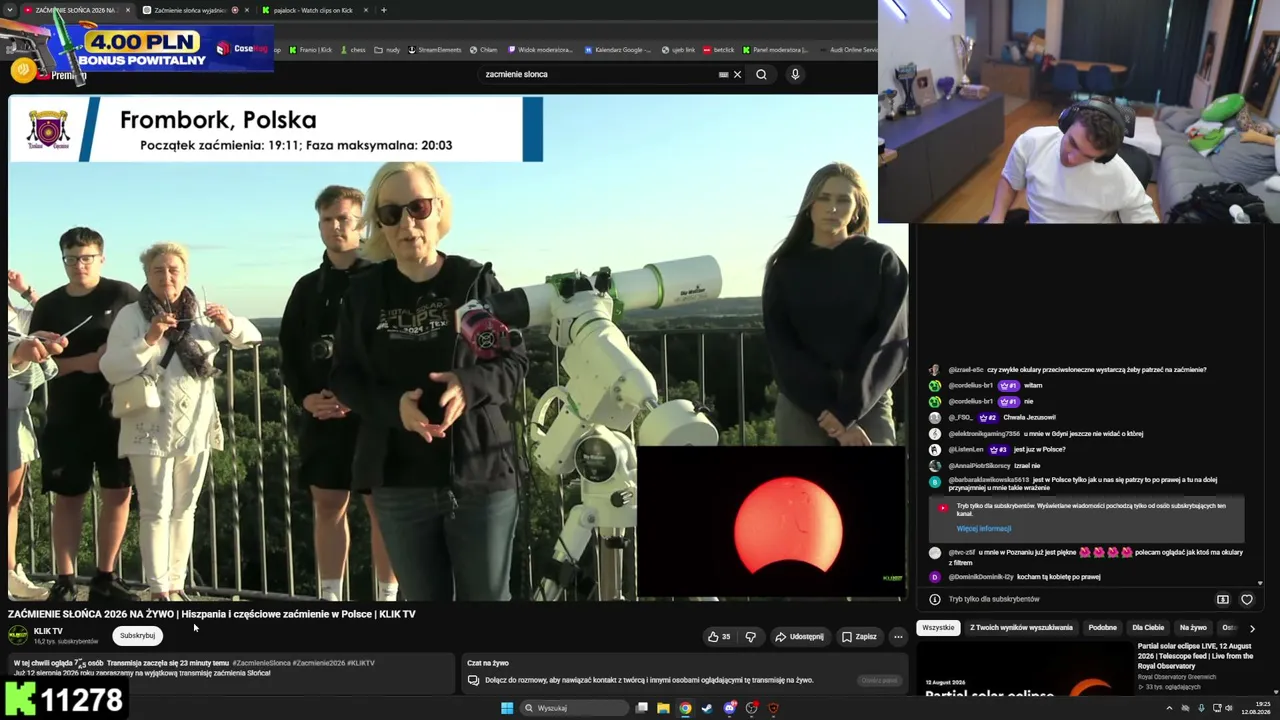This screenshot has width=1280, height=720.
Task: Click the volume icon in system tray
Action: (1229, 708)
